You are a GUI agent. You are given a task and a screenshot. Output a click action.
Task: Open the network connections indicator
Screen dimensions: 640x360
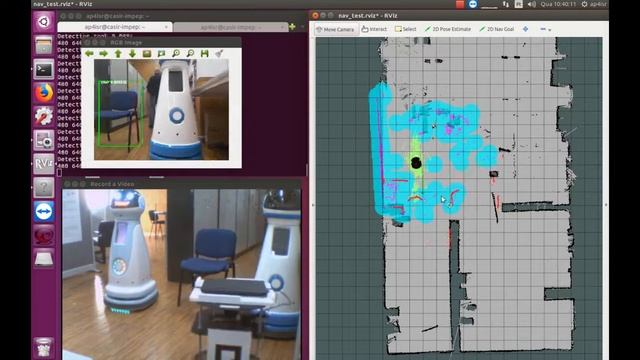pyautogui.click(x=506, y=4)
